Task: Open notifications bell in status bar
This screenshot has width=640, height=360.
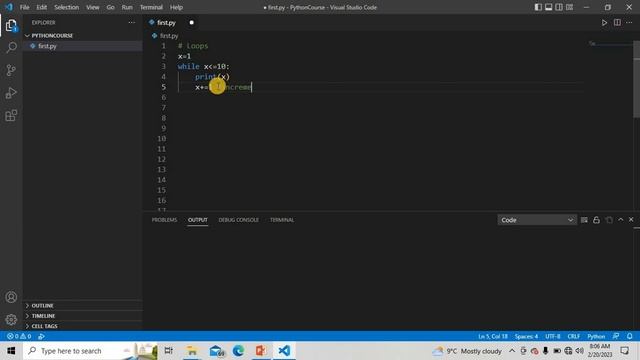Action: [630, 336]
